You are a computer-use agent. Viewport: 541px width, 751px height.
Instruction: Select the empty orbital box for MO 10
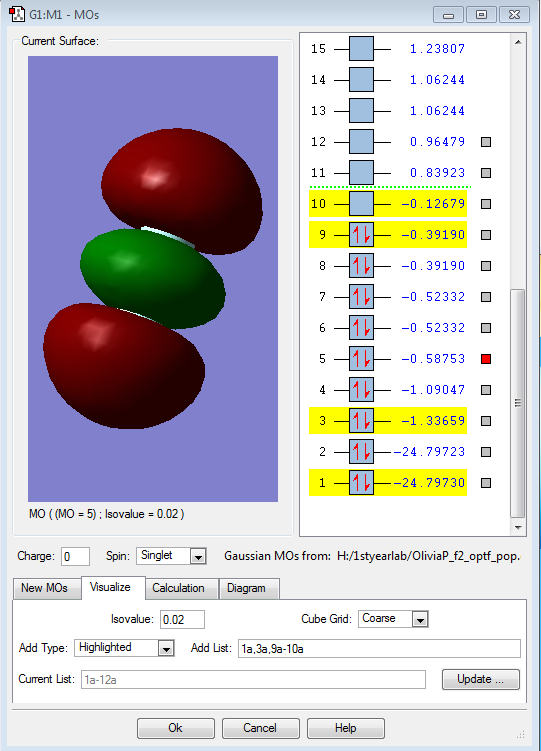point(361,204)
